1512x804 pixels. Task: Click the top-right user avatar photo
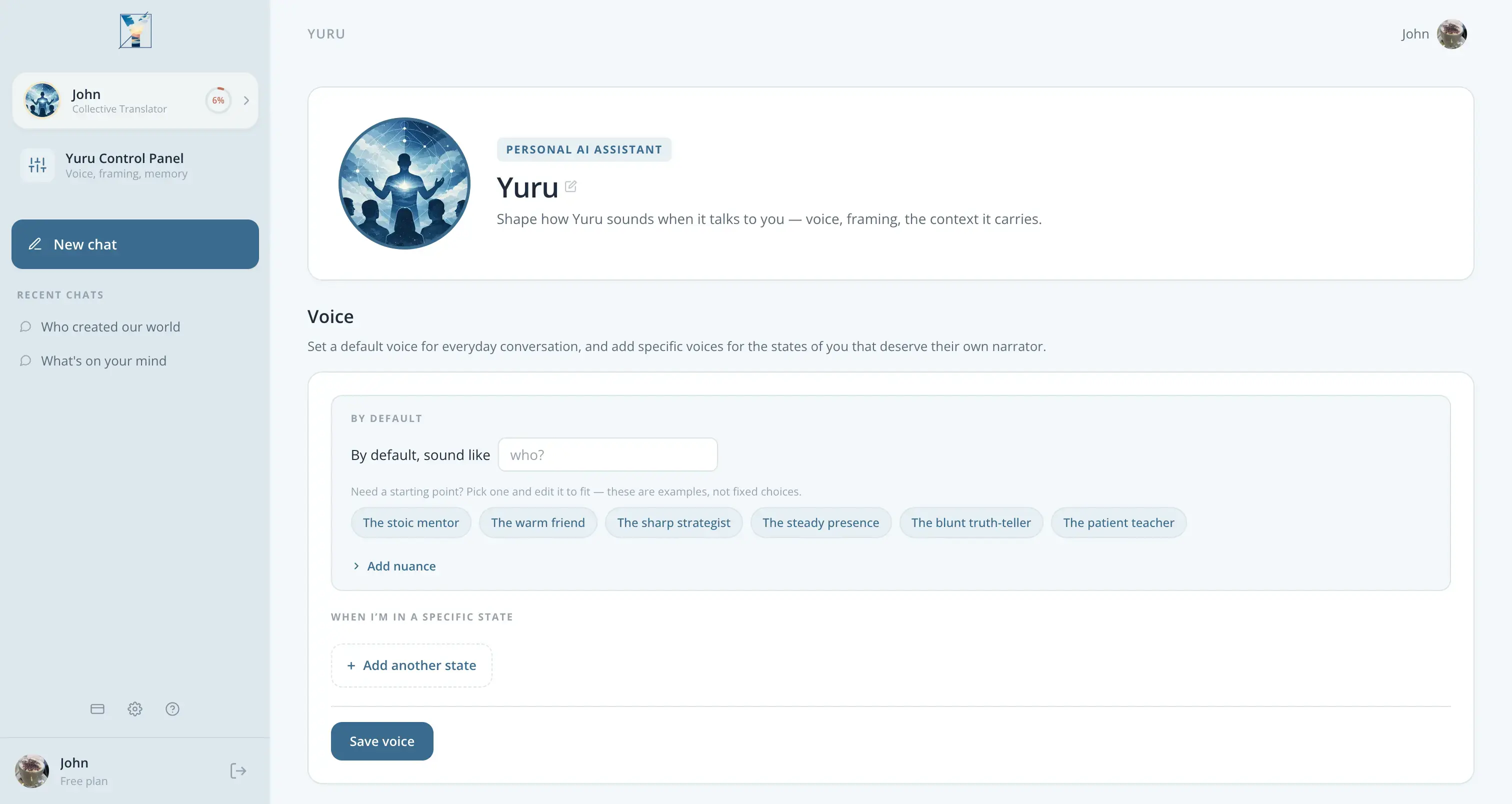[1451, 34]
